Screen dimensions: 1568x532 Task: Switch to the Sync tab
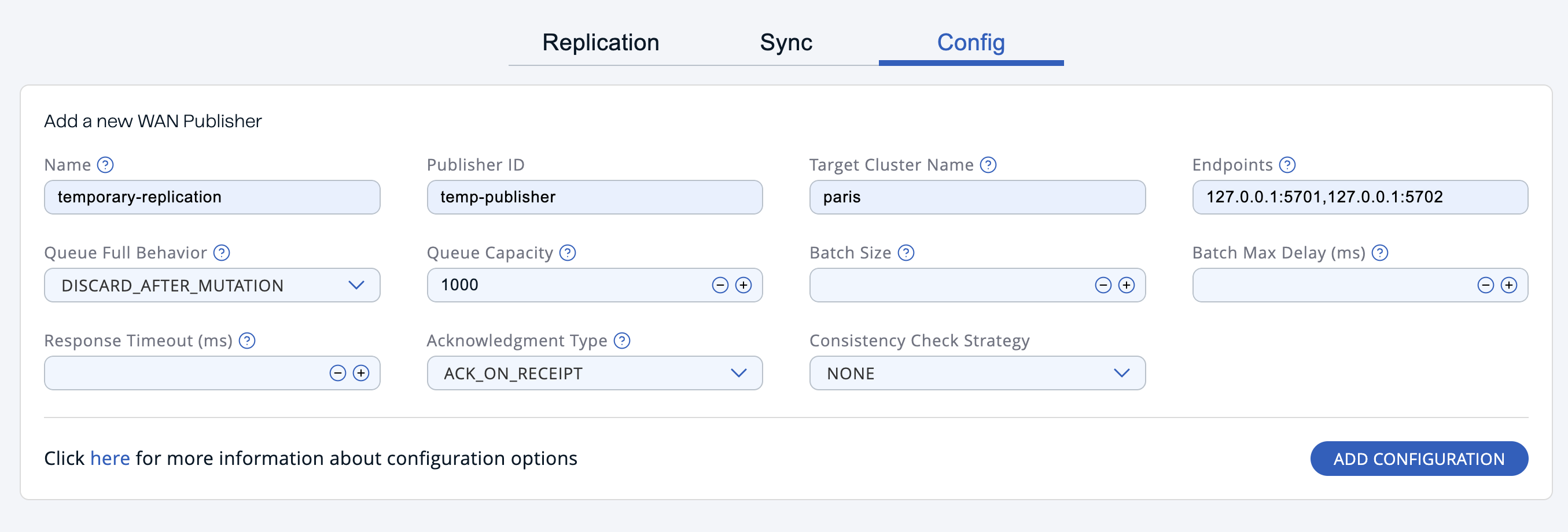tap(785, 41)
